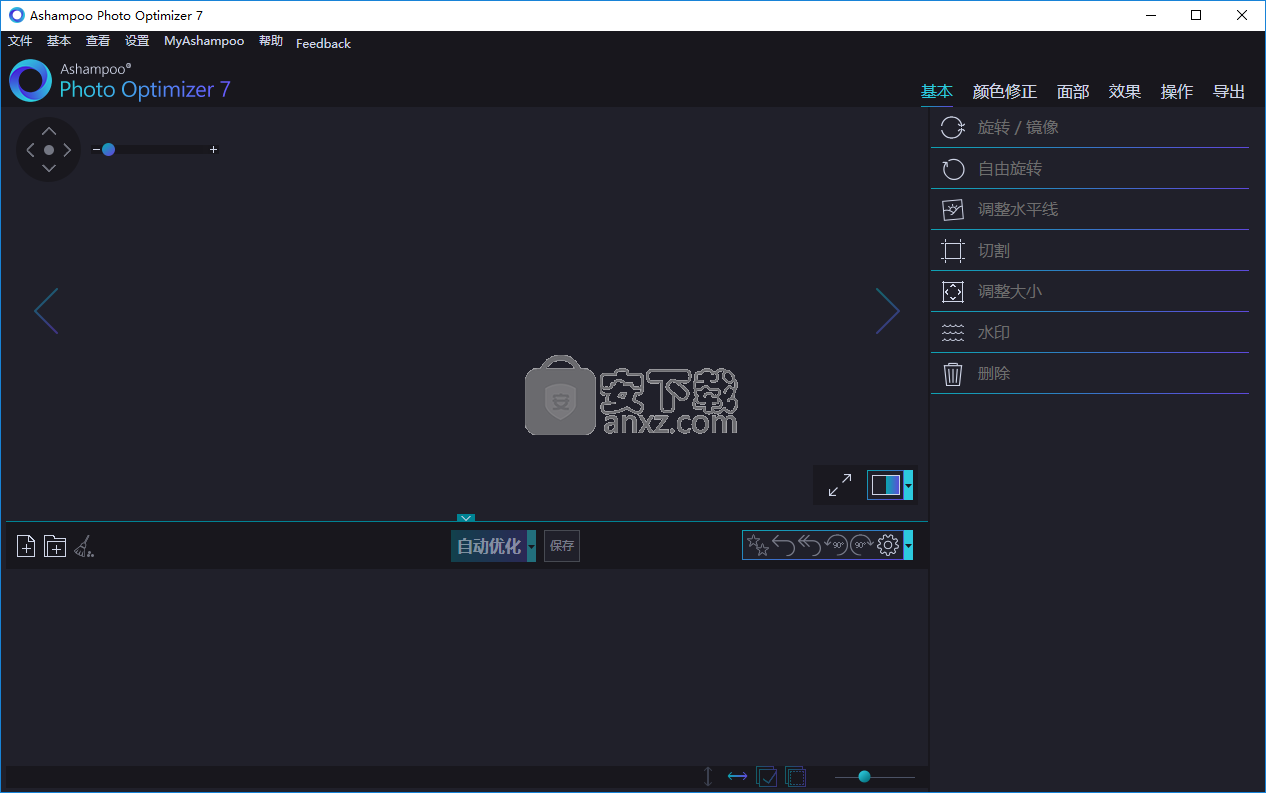Open the 文件 (File) menu
The width and height of the screenshot is (1266, 793).
20,41
